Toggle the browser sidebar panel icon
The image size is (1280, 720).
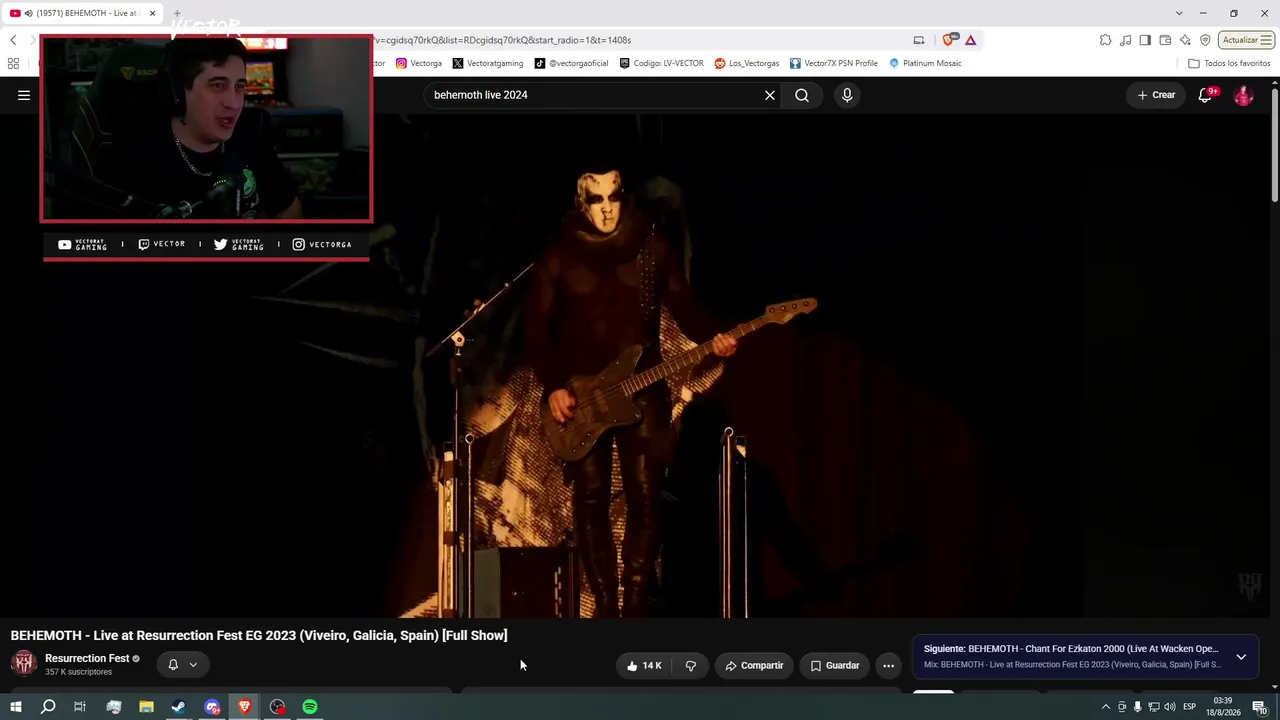pyautogui.click(x=1145, y=40)
